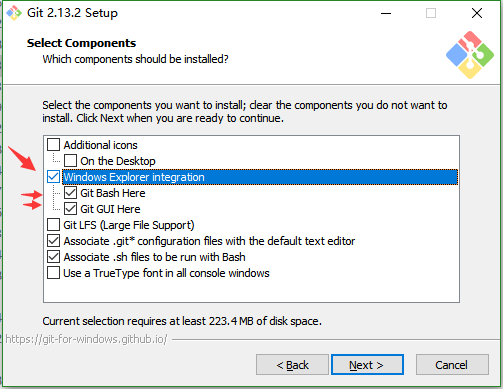Minimize the Git Setup window
Viewport: 503px width, 389px height.
tap(386, 13)
